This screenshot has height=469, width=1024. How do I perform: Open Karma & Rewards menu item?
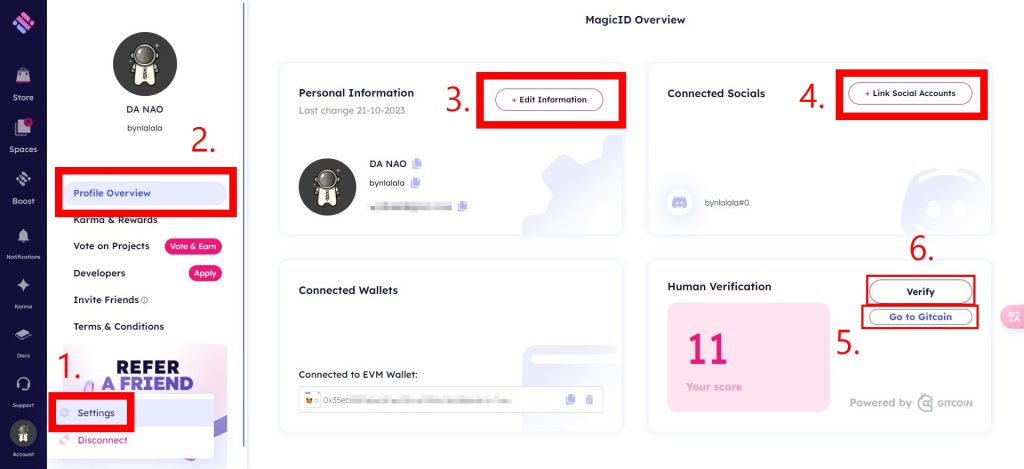[x=115, y=220]
